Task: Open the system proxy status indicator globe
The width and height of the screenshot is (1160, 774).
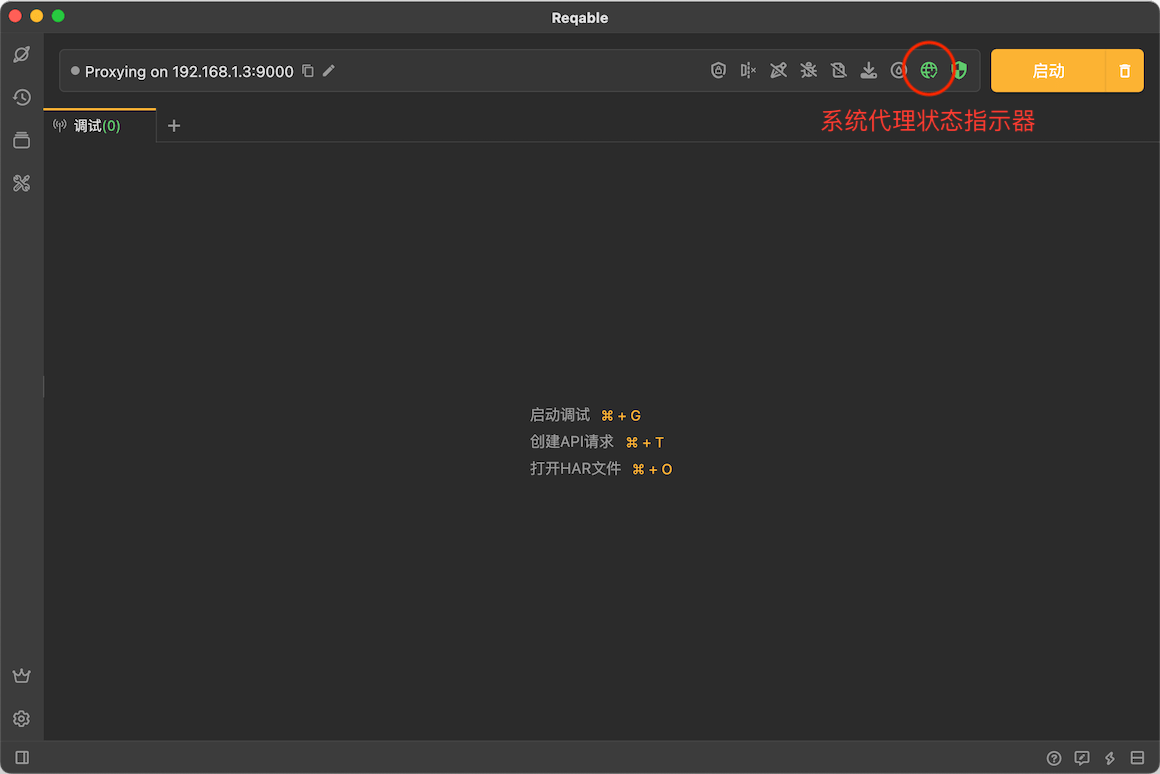Action: [x=928, y=70]
